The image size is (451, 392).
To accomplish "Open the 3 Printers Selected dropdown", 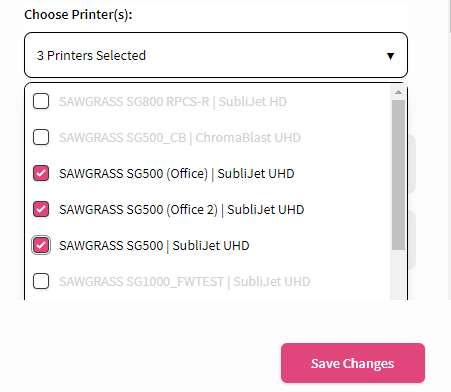I will click(216, 55).
